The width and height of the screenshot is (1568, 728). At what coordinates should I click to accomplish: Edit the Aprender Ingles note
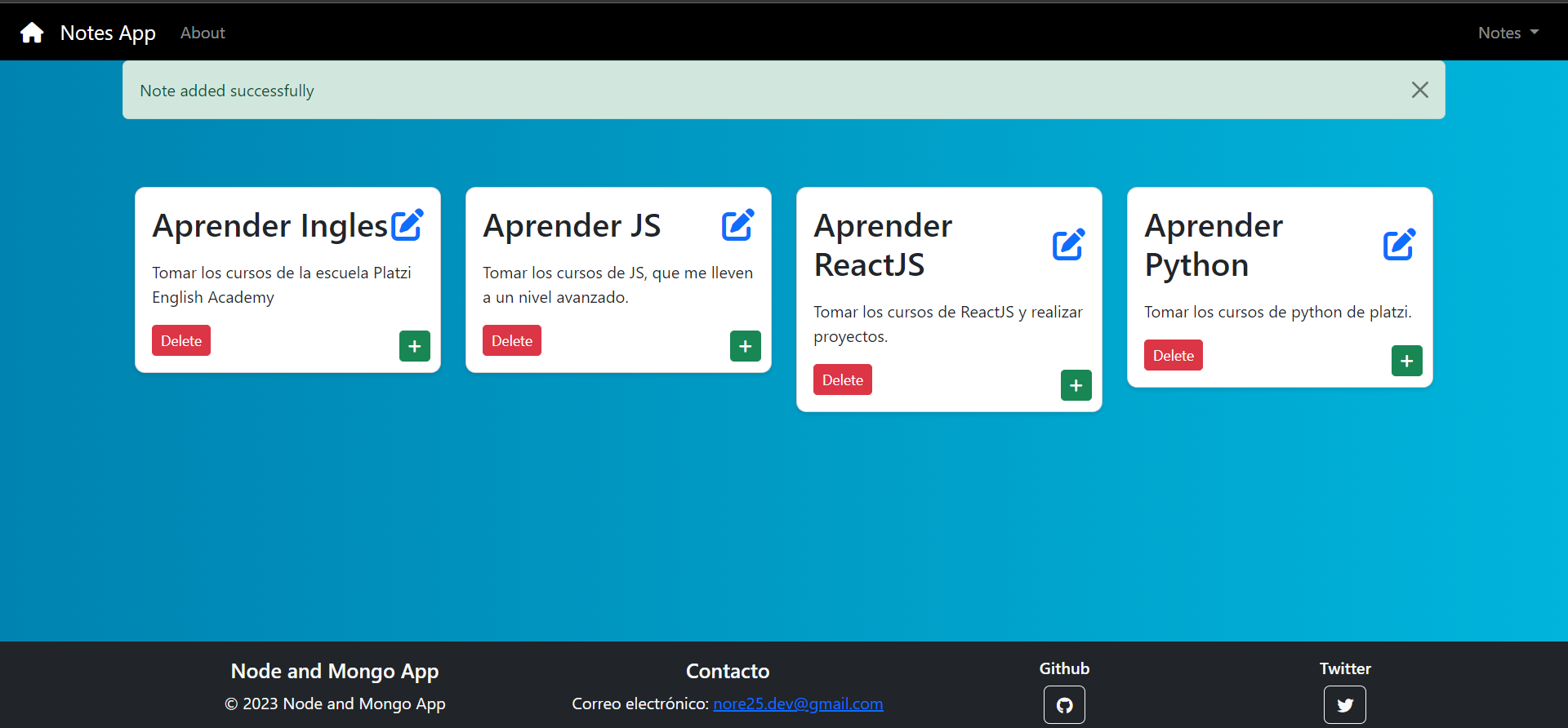[x=407, y=225]
